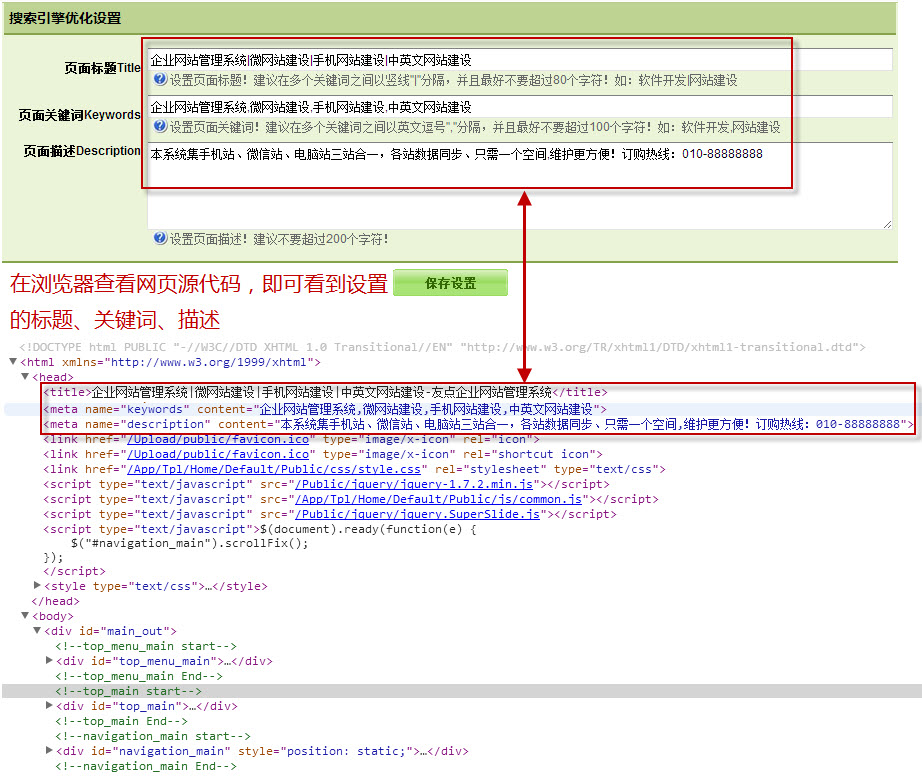
Task: Select the closing script tag line
Action: click(x=74, y=571)
